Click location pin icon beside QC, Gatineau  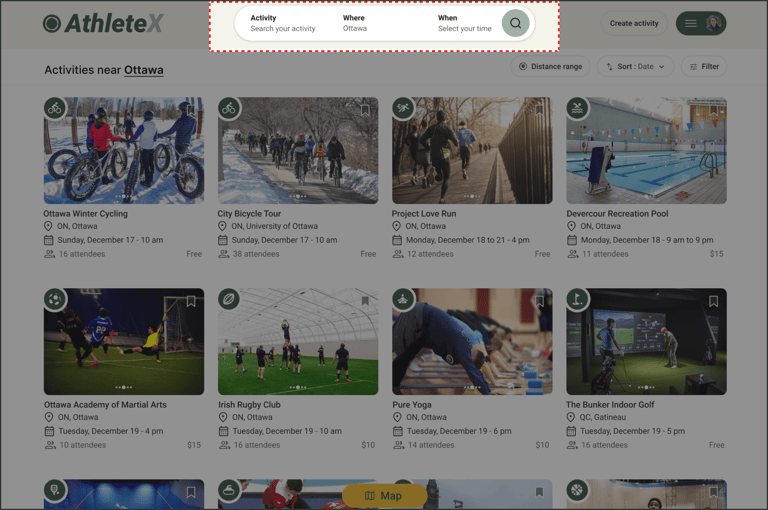[571, 417]
